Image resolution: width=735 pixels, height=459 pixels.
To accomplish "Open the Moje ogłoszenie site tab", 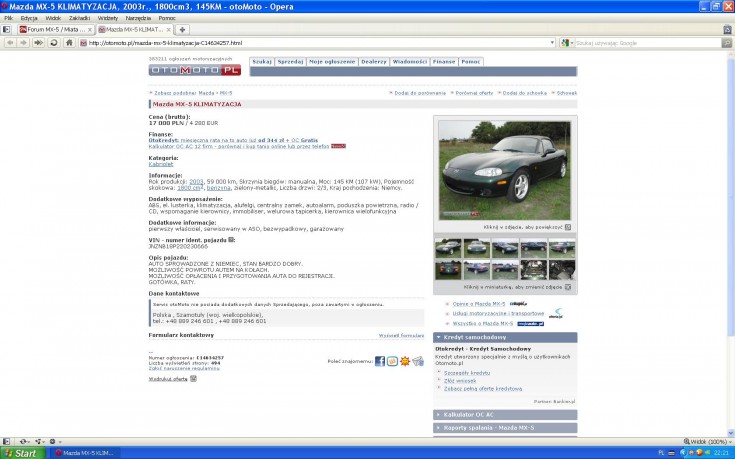I will tap(332, 62).
